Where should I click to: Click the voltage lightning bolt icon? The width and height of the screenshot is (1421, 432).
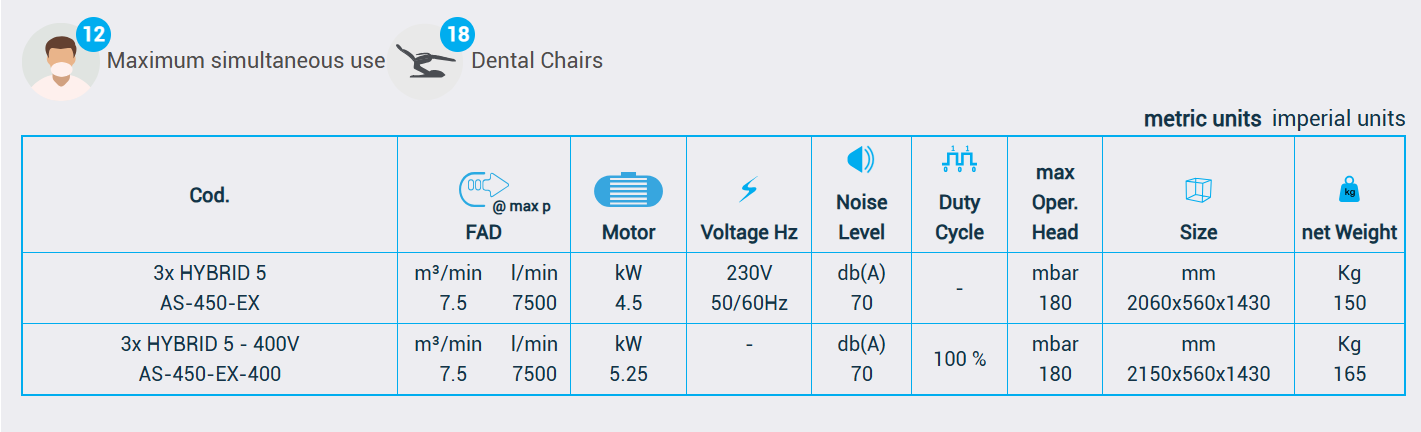748,189
